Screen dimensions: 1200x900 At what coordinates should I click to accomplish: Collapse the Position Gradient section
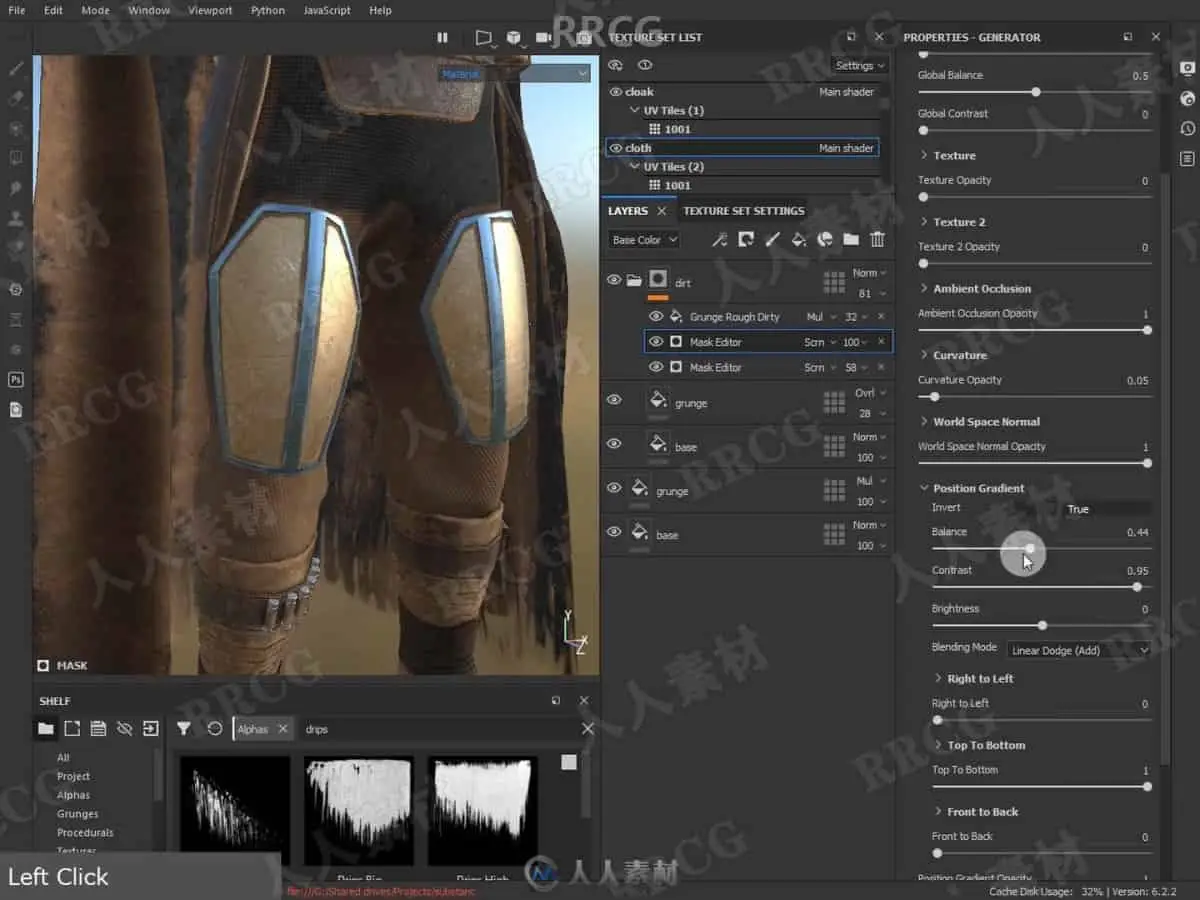coord(924,489)
